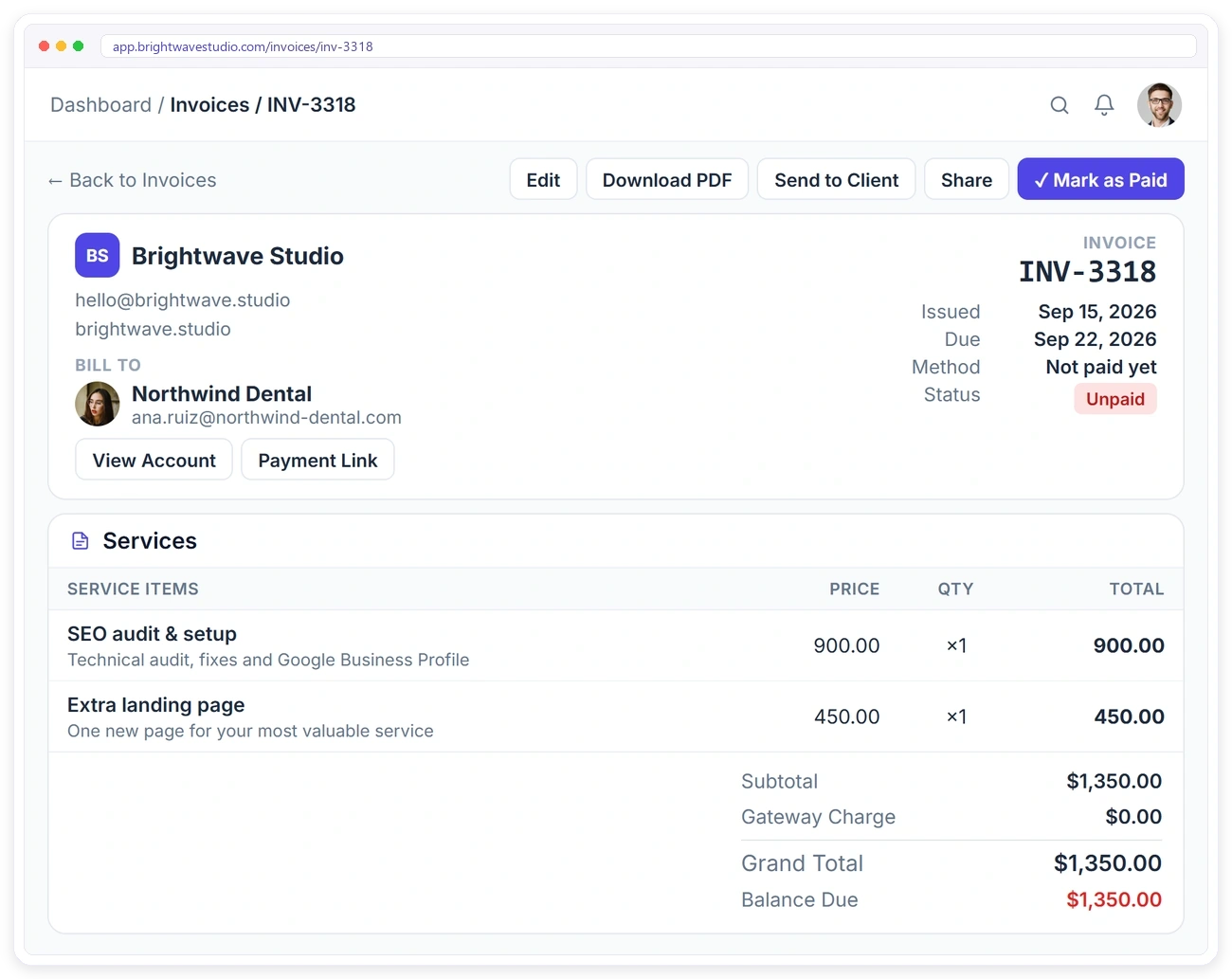The height and width of the screenshot is (979, 1232).
Task: Open Invoices in the breadcrumb
Action: tap(209, 105)
